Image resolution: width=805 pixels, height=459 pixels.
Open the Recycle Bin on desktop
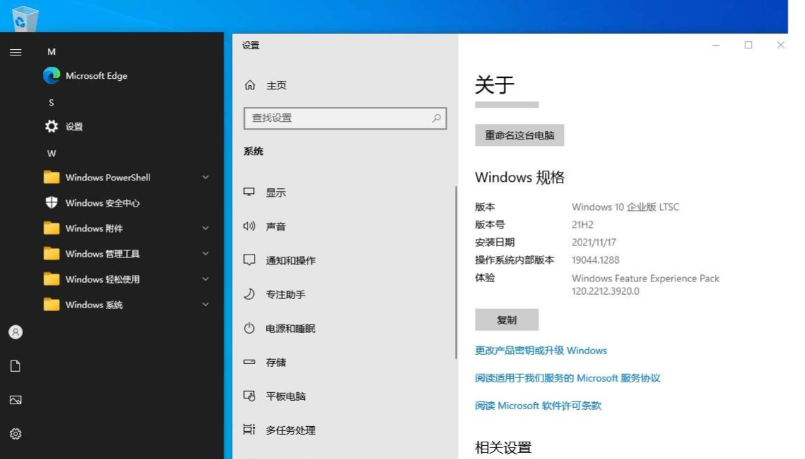tap(22, 18)
